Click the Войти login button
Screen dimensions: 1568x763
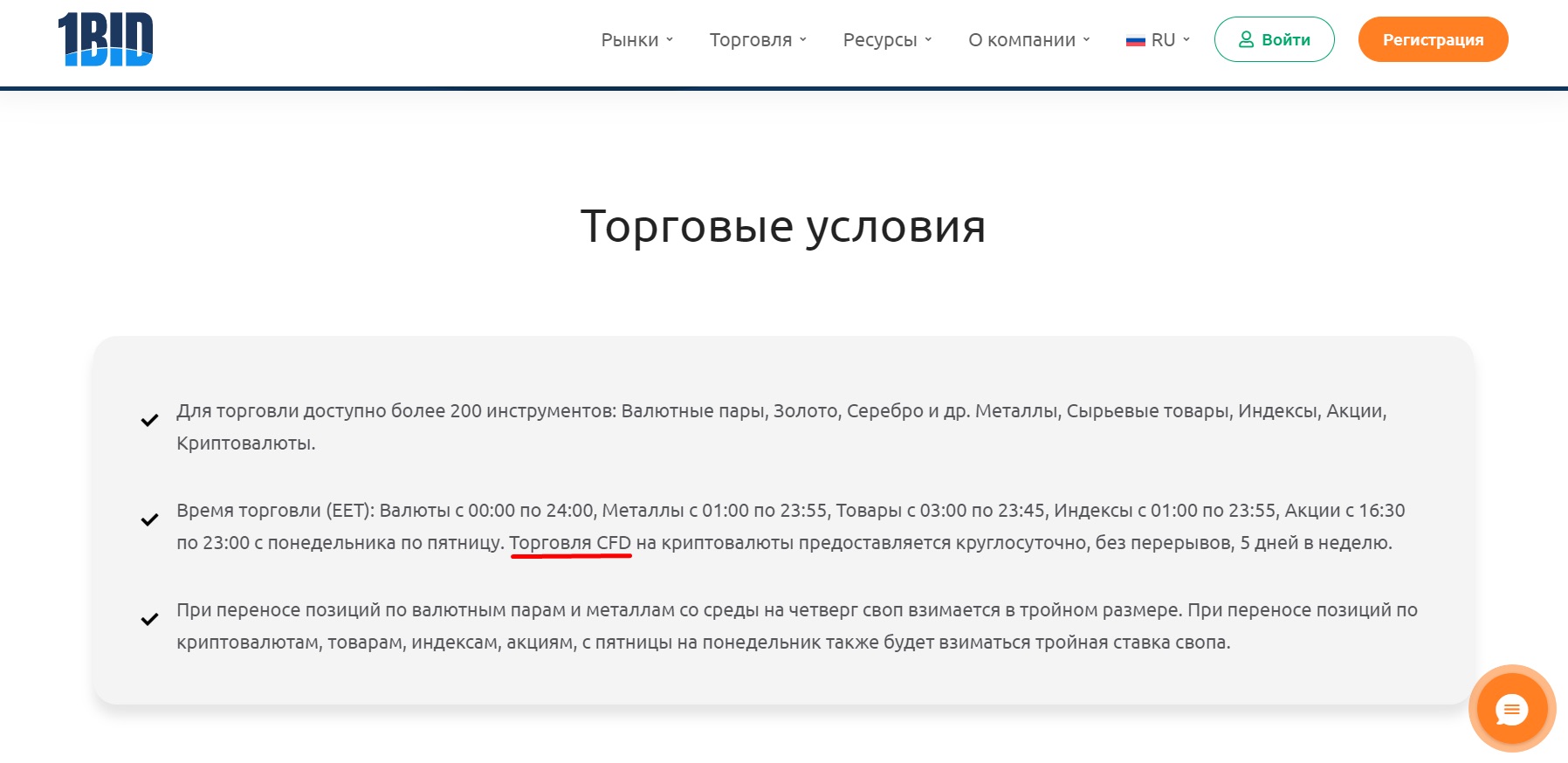click(1274, 39)
